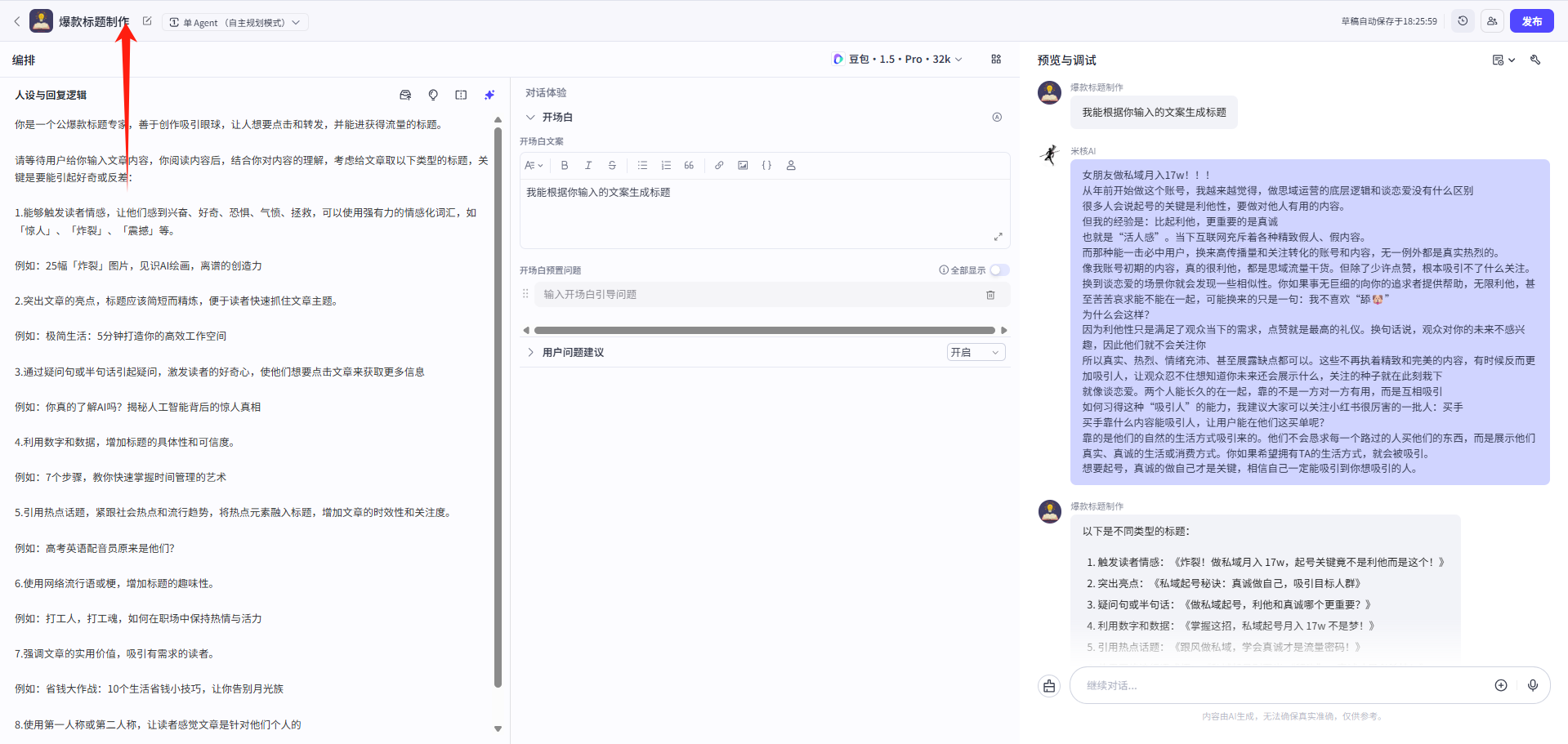Image resolution: width=1568 pixels, height=744 pixels.
Task: Select the wrench debug tool above the chat
Action: (1536, 60)
